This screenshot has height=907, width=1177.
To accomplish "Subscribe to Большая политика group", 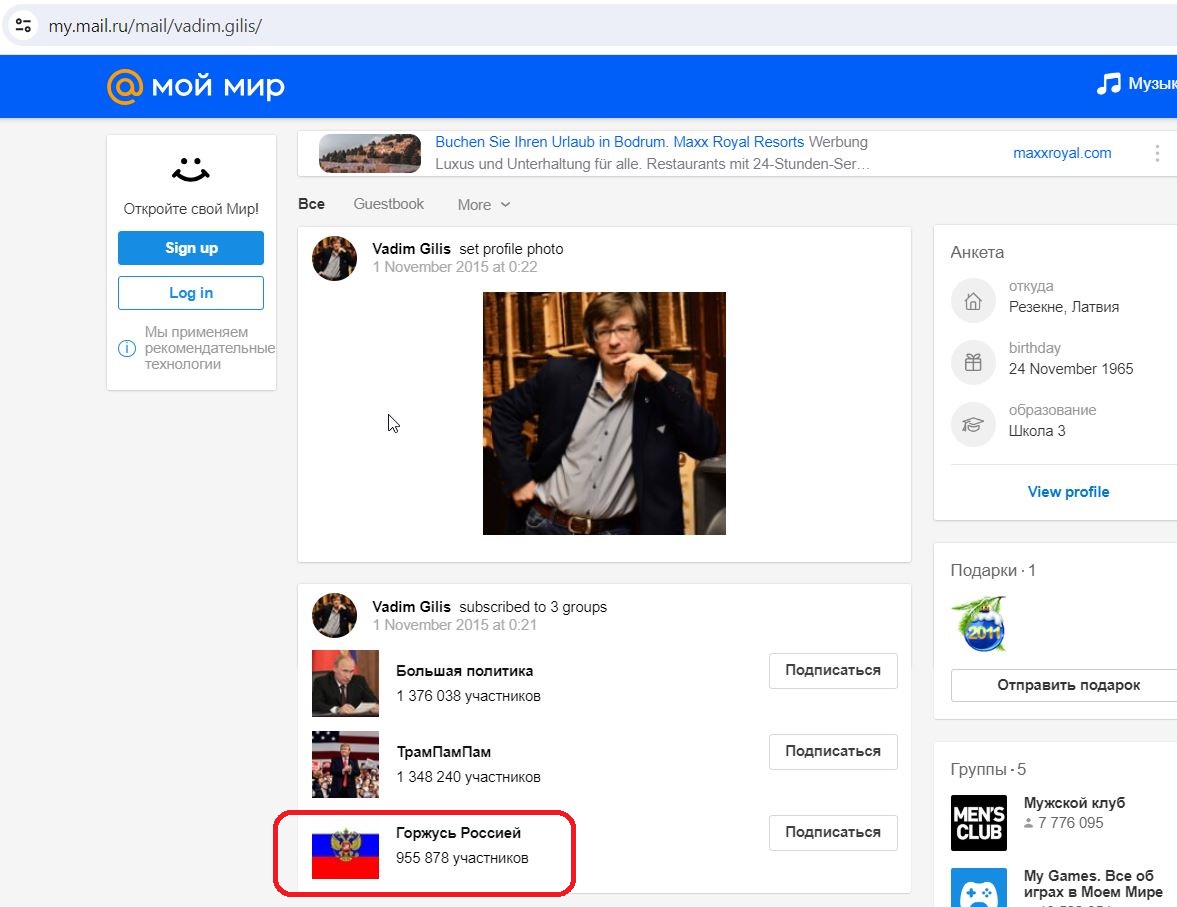I will point(833,670).
